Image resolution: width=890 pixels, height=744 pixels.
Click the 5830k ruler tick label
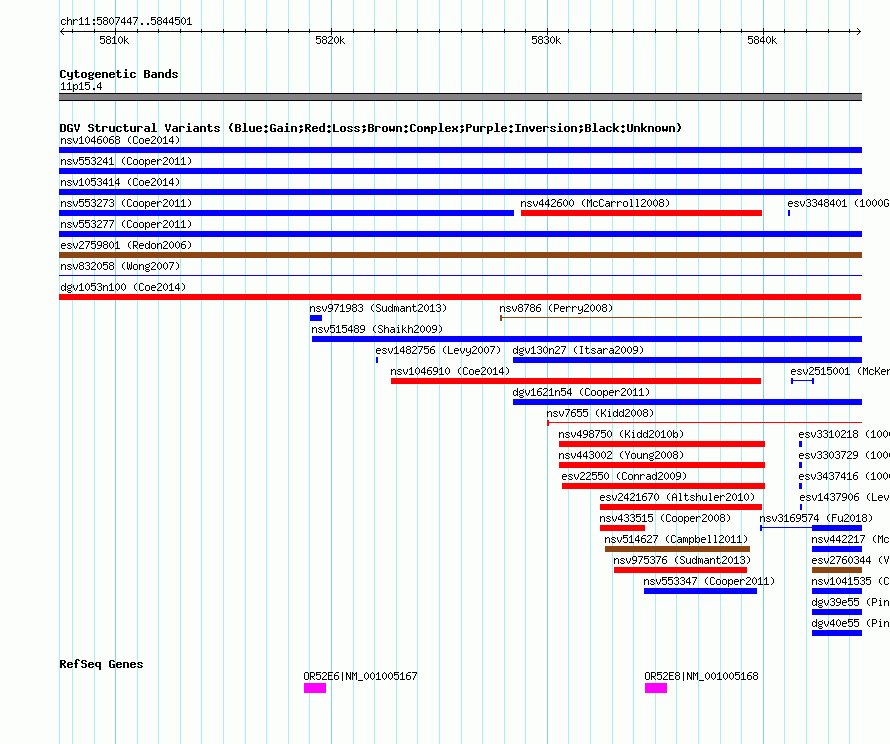546,40
